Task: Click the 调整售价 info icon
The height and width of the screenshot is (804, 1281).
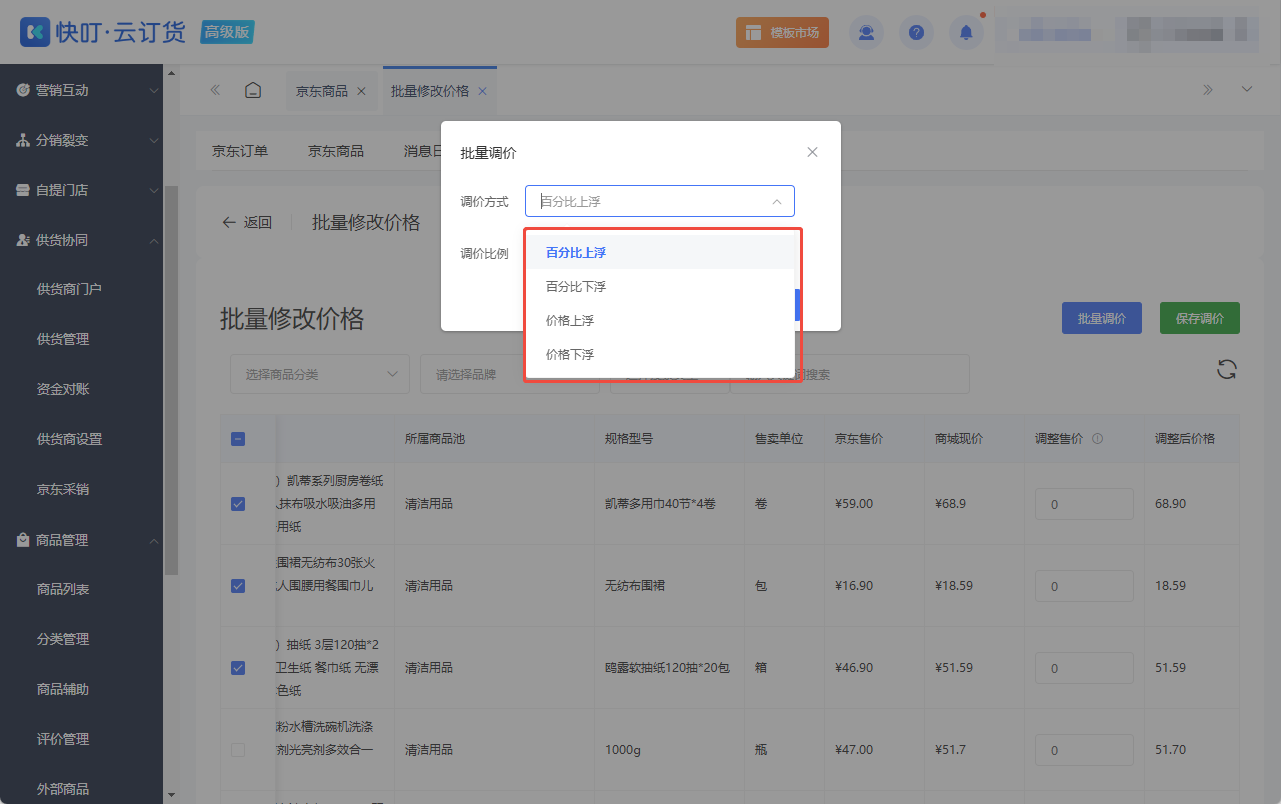Action: [x=1098, y=438]
